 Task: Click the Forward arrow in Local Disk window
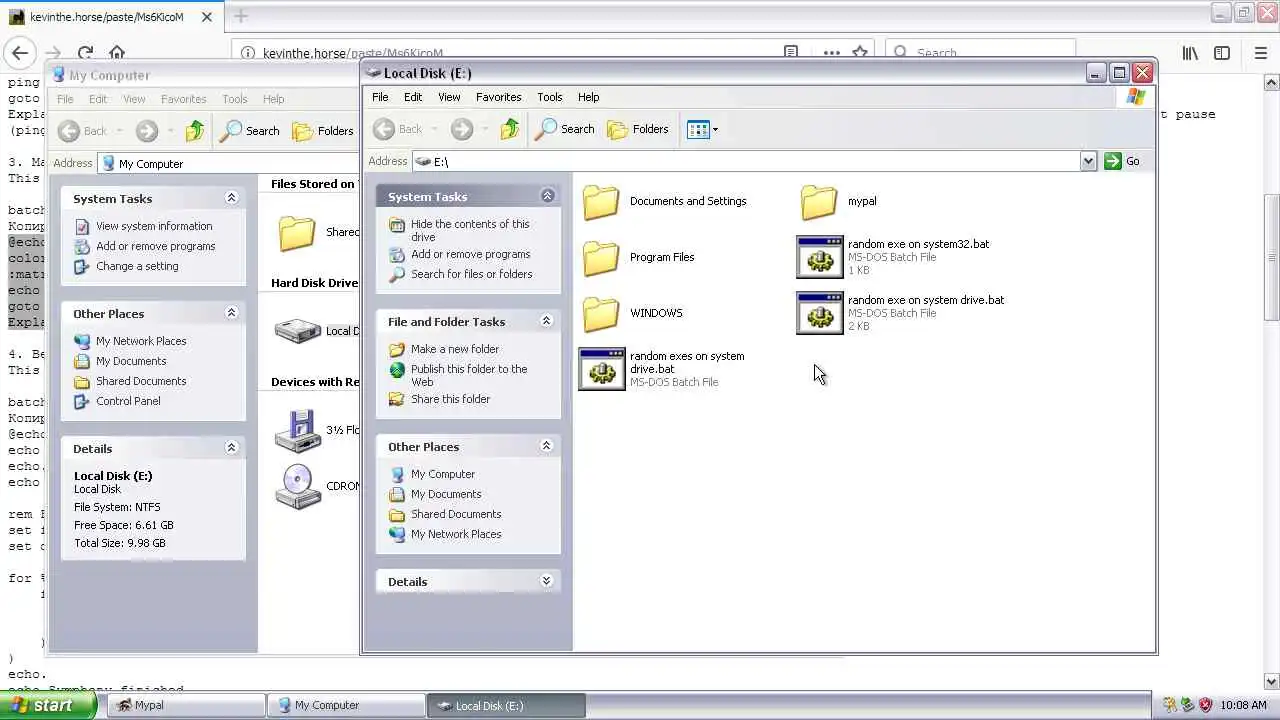pyautogui.click(x=461, y=129)
